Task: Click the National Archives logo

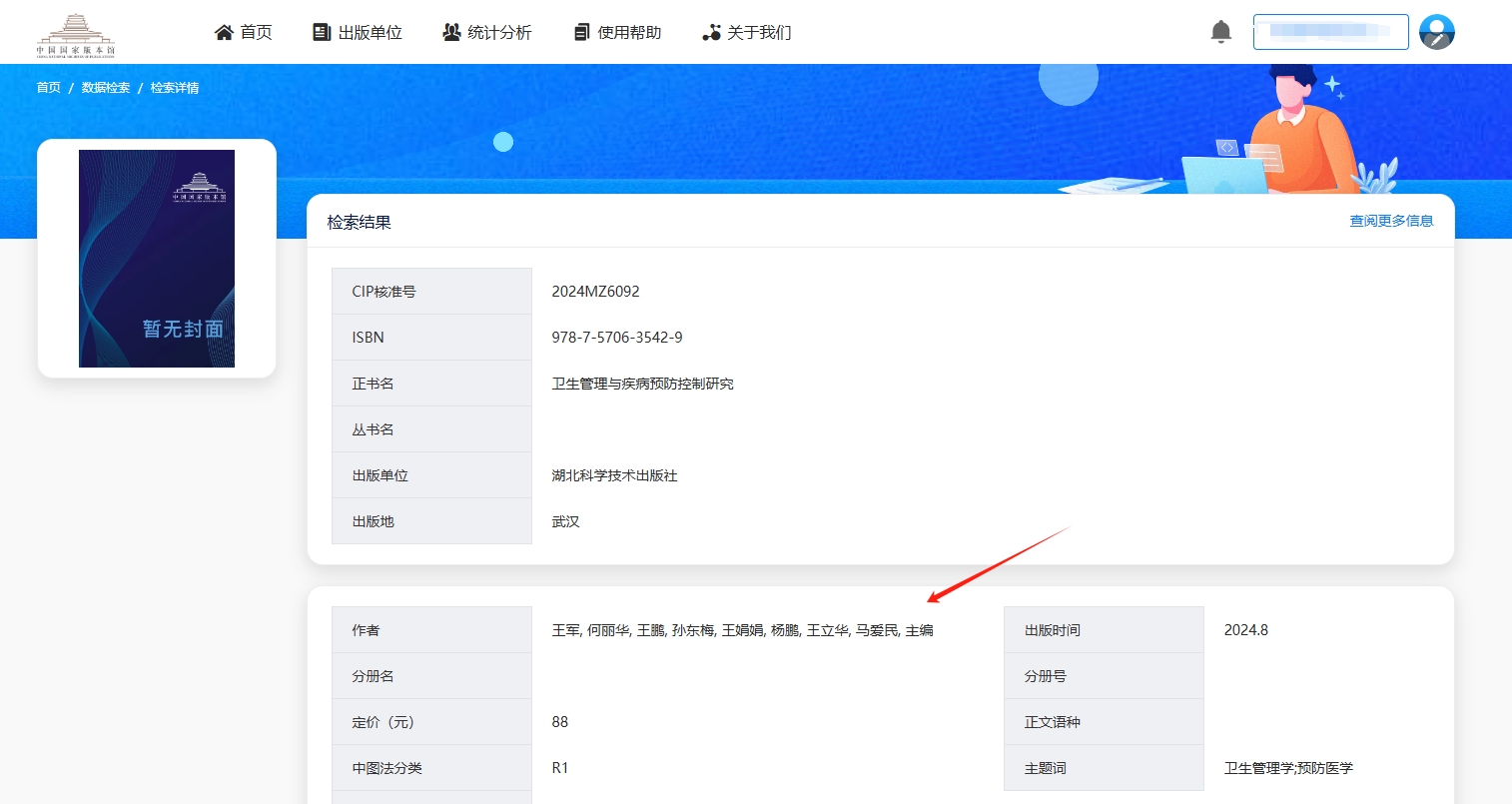Action: 76,35
